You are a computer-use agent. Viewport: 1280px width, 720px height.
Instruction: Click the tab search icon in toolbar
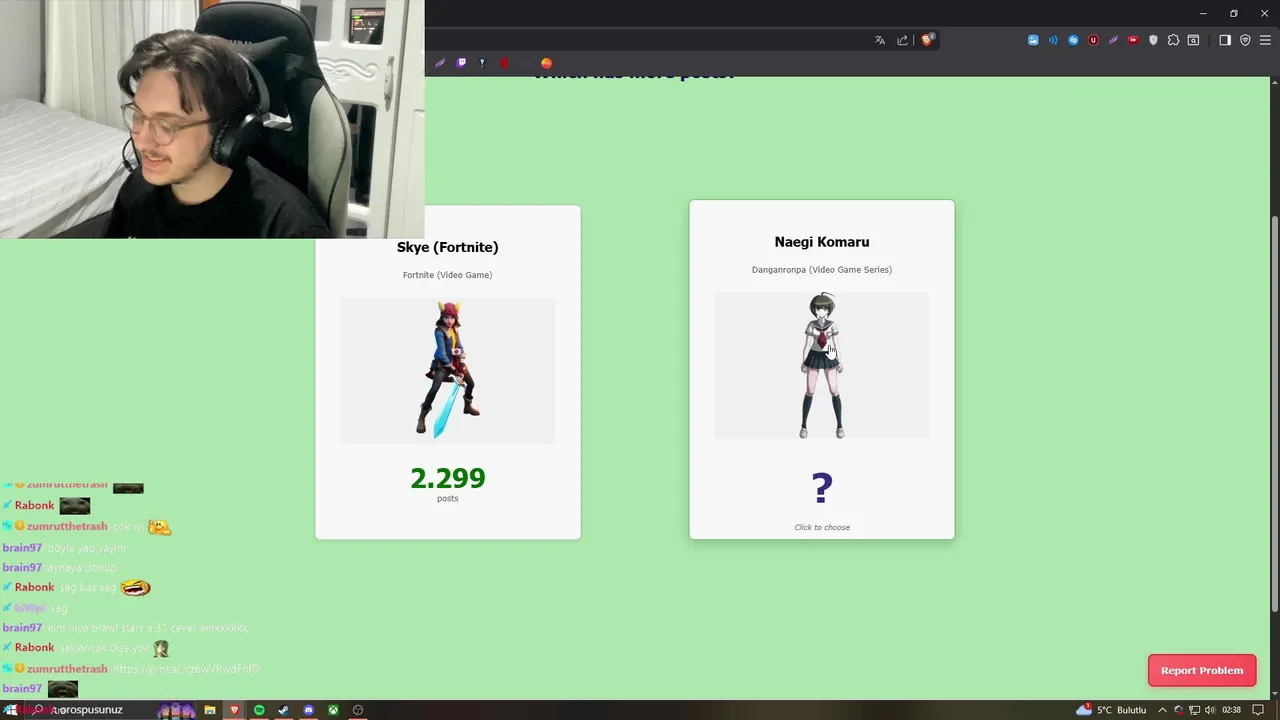click(x=1193, y=40)
